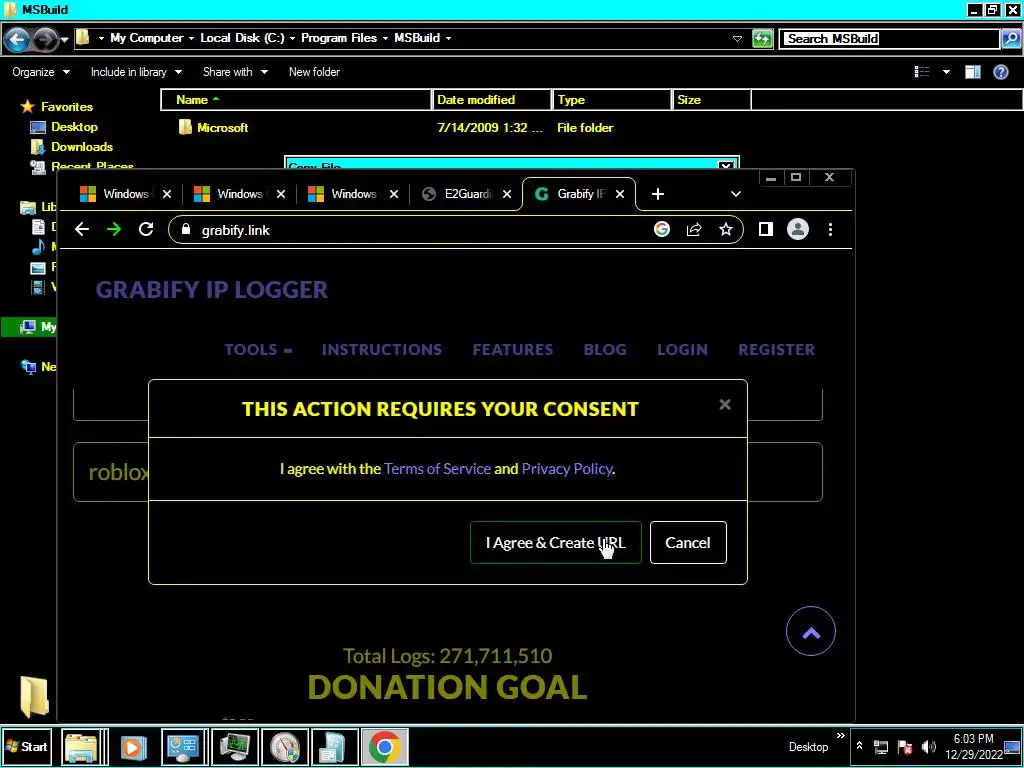Open Chrome's three-dot menu

tap(830, 229)
